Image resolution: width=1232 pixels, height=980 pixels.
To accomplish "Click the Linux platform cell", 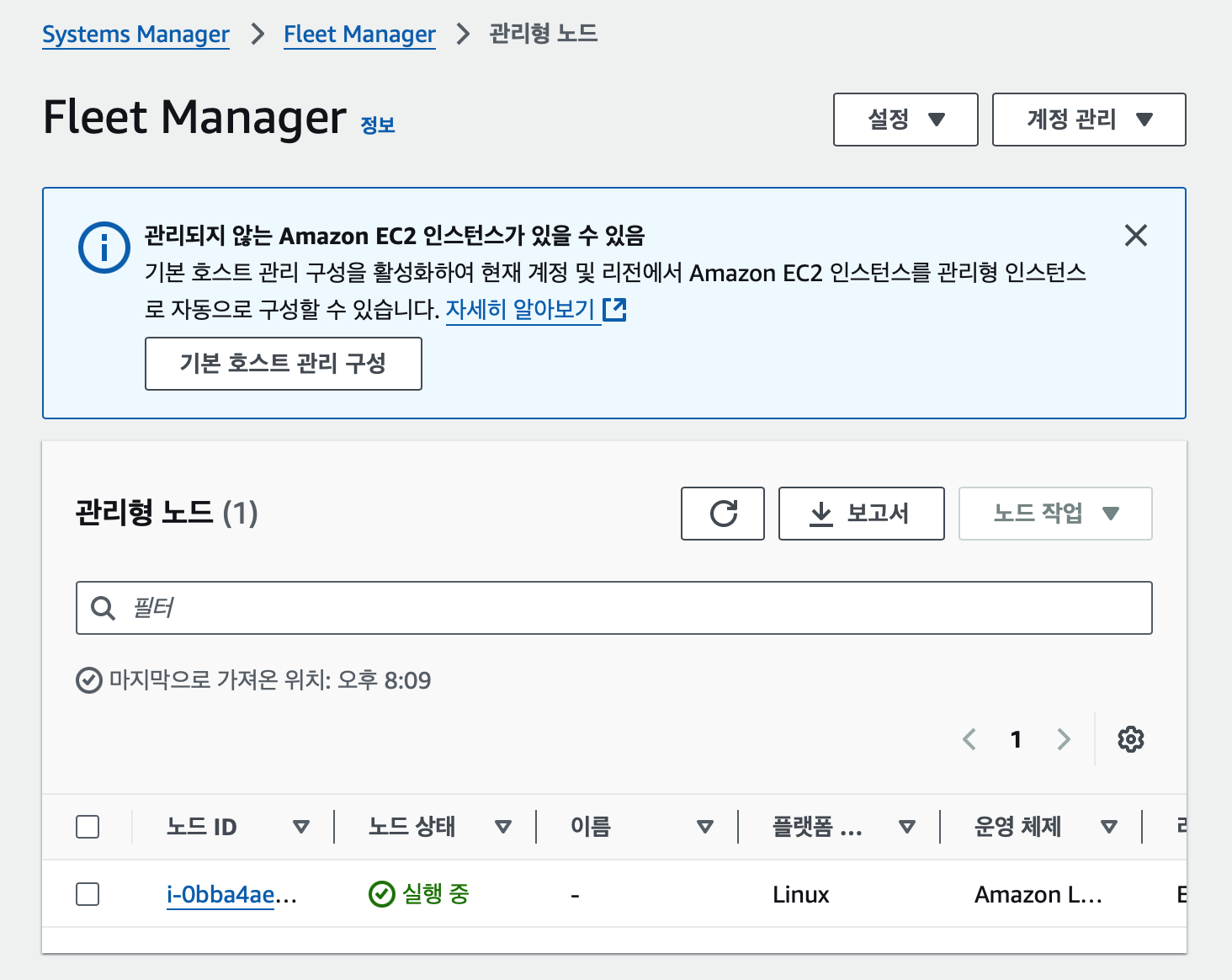I will (x=801, y=894).
